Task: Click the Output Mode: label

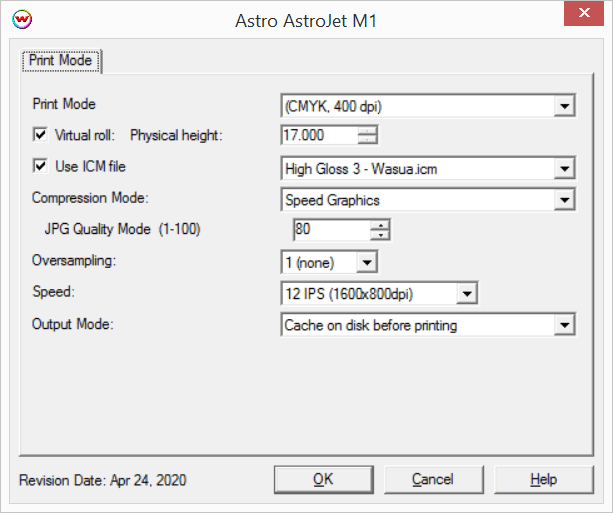Action: click(73, 324)
